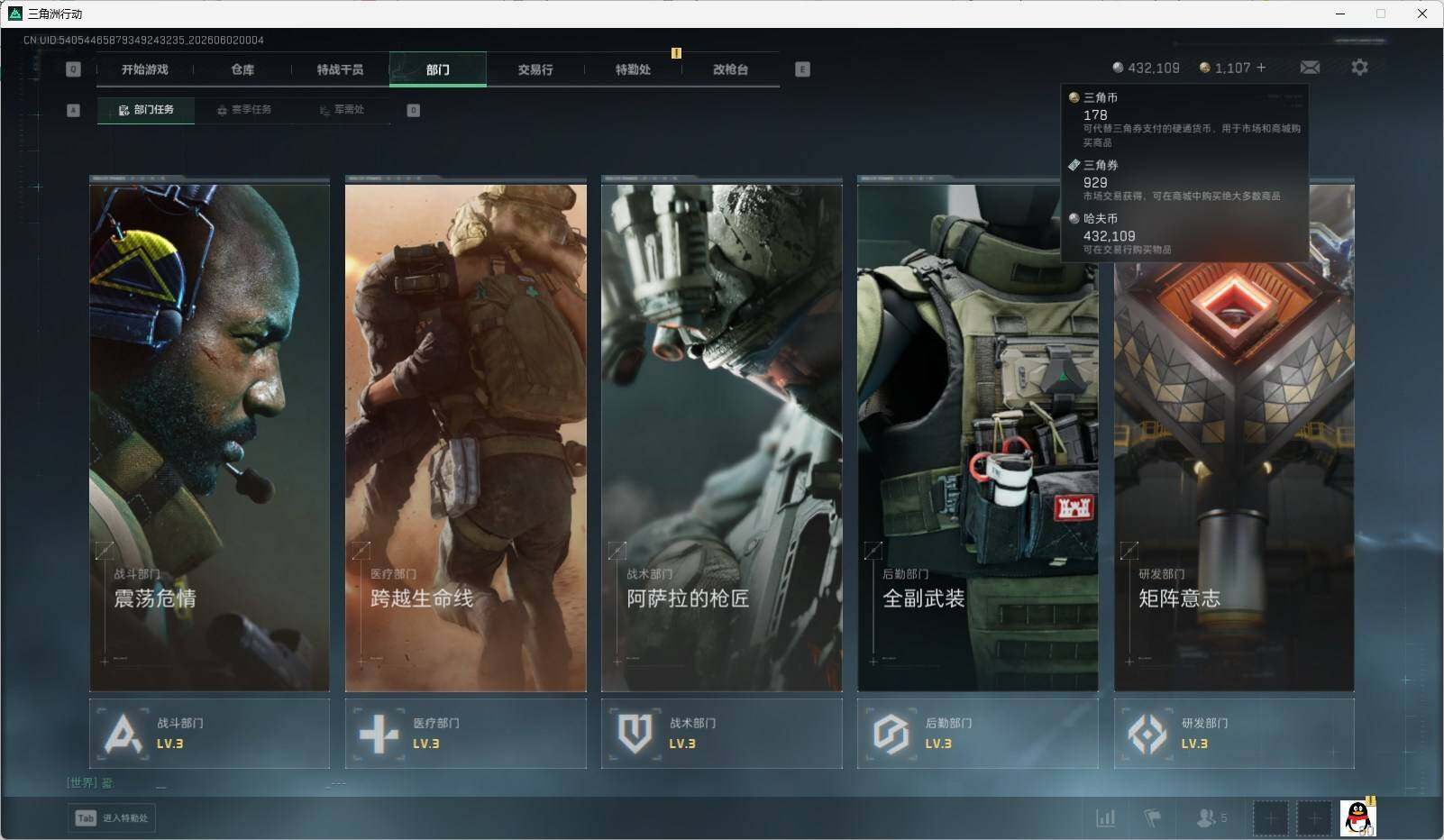Select the 部门 tab
1444x840 pixels.
(x=438, y=69)
